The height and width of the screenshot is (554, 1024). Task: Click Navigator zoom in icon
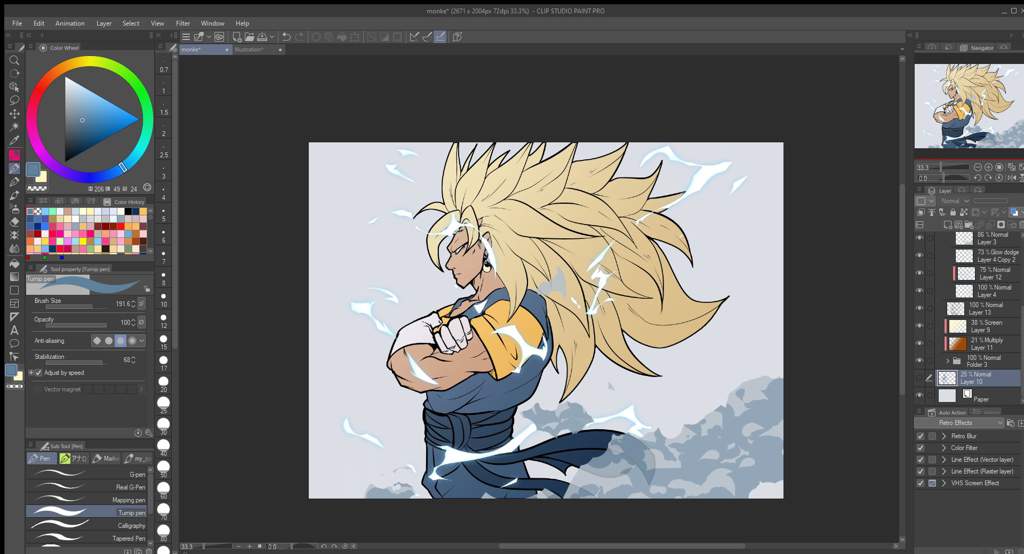tap(988, 167)
